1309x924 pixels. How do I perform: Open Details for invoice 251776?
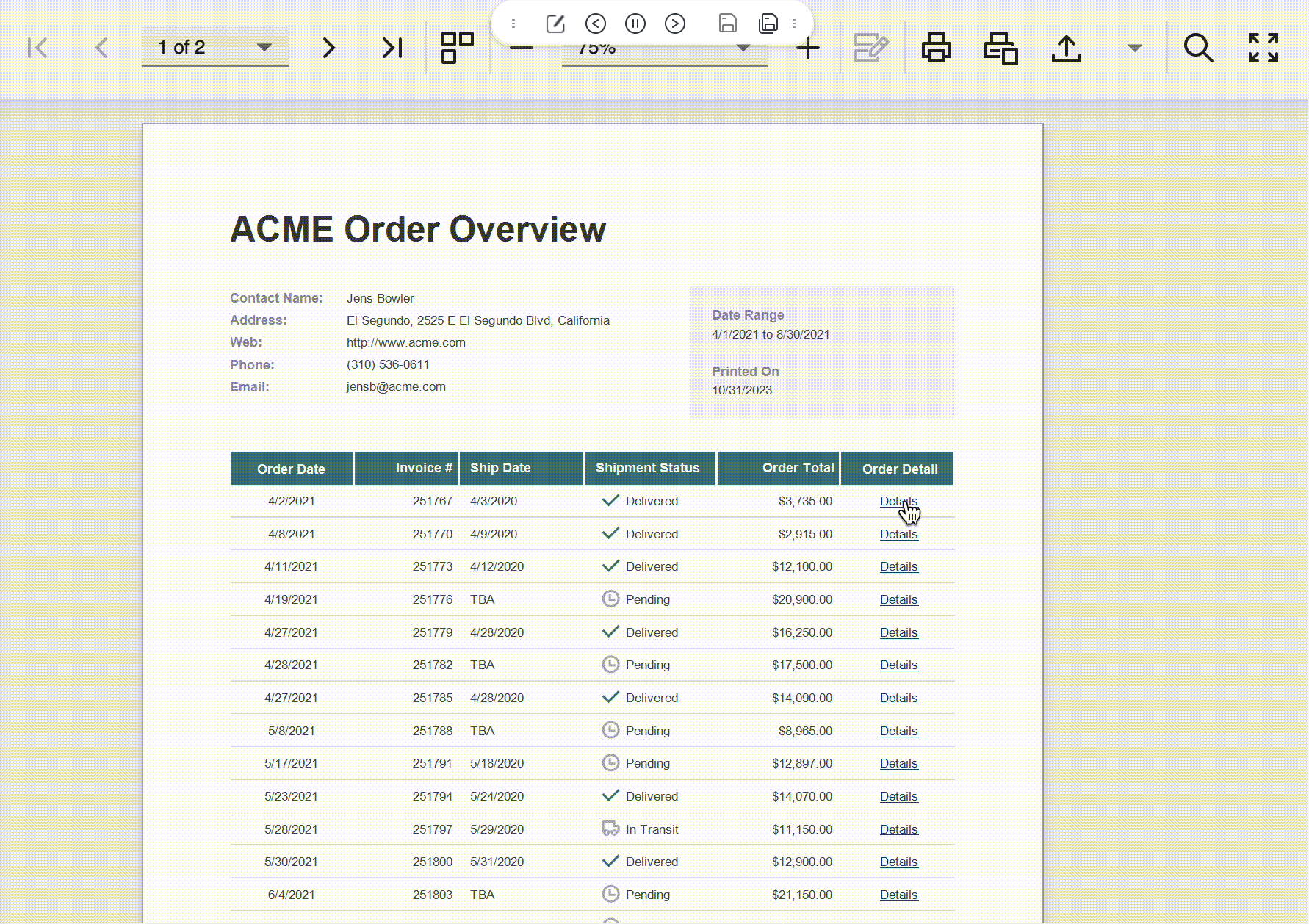tap(898, 599)
